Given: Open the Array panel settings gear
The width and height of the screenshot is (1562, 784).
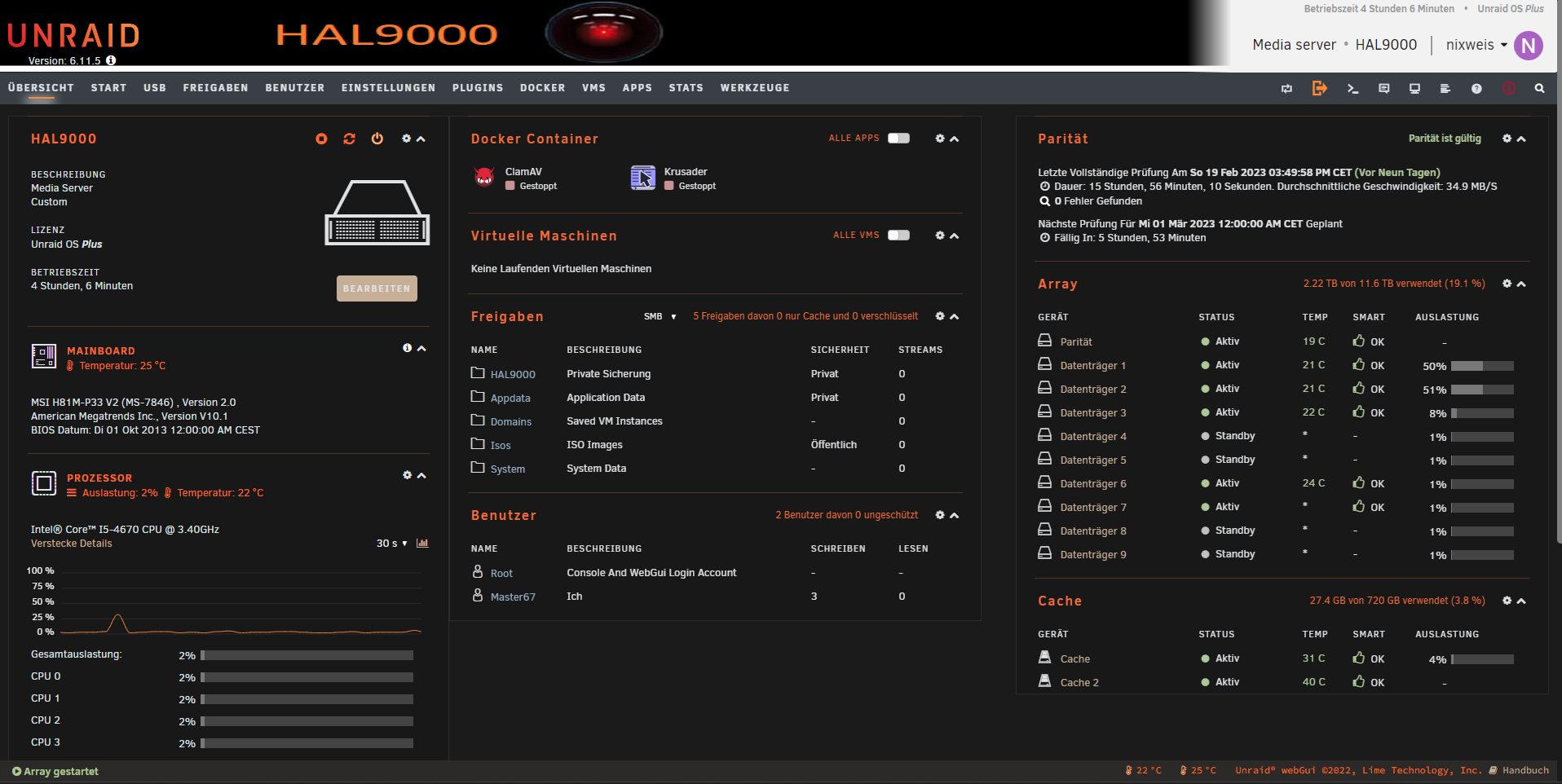Looking at the screenshot, I should click(1507, 284).
